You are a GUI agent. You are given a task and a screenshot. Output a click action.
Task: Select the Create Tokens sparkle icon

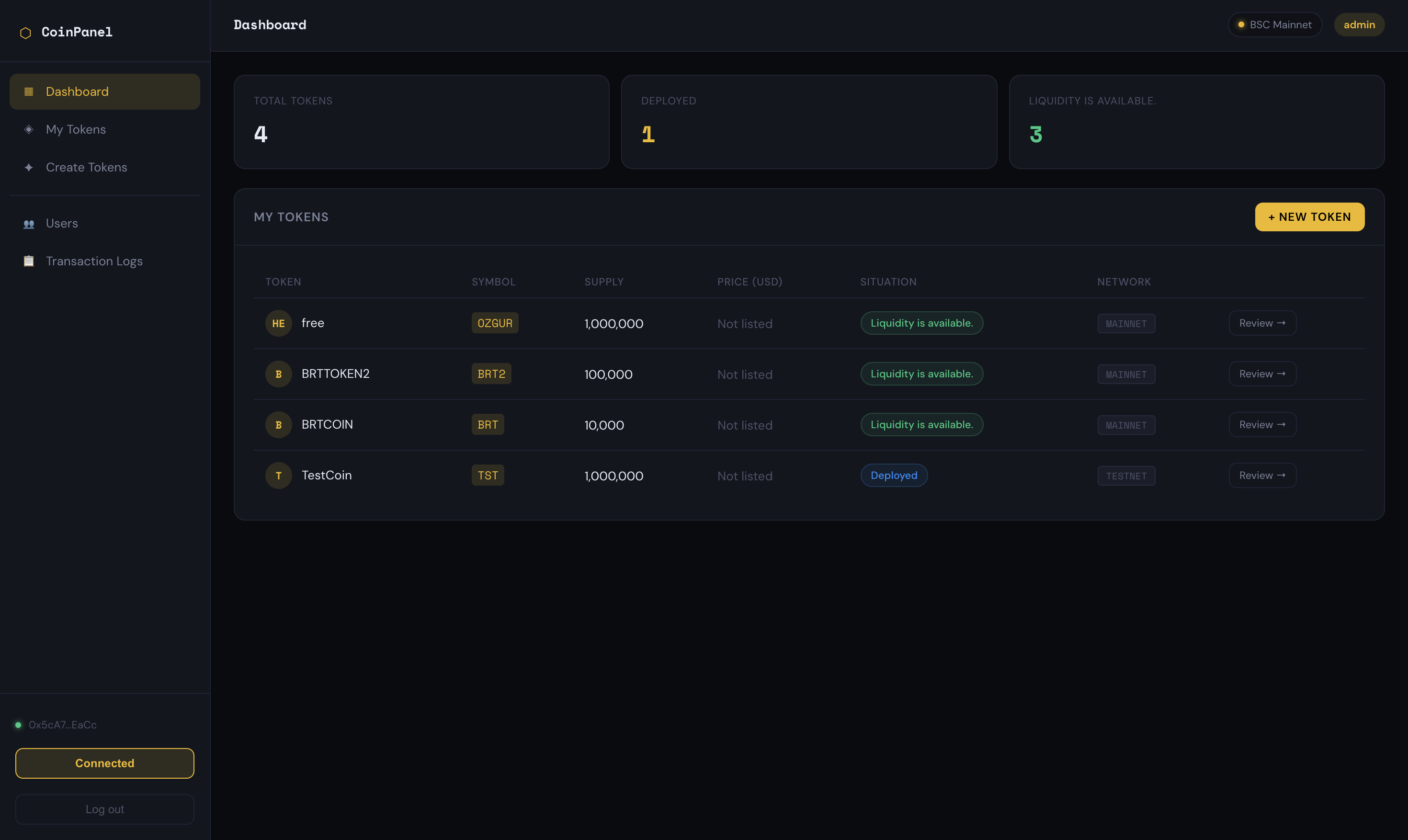[28, 167]
